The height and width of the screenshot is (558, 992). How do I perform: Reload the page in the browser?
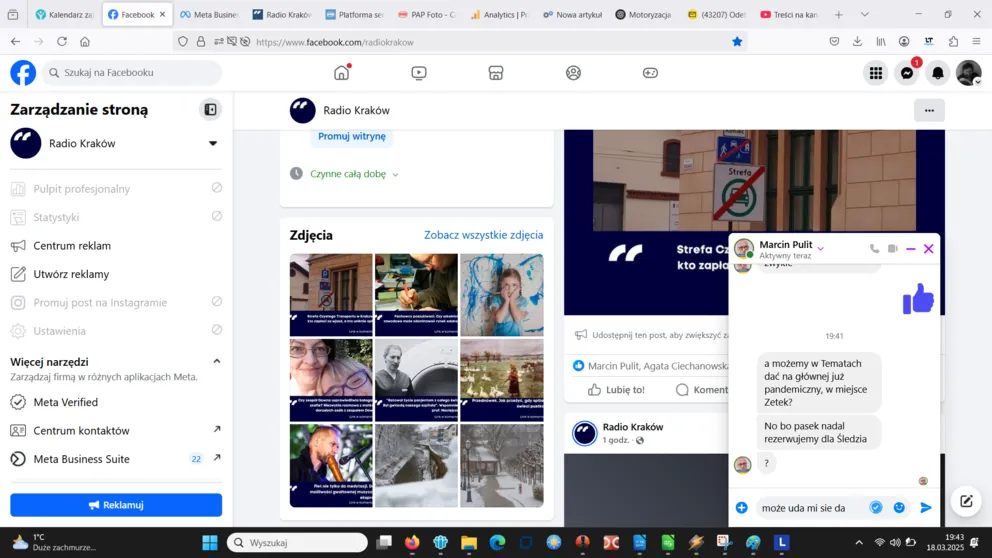coord(61,42)
